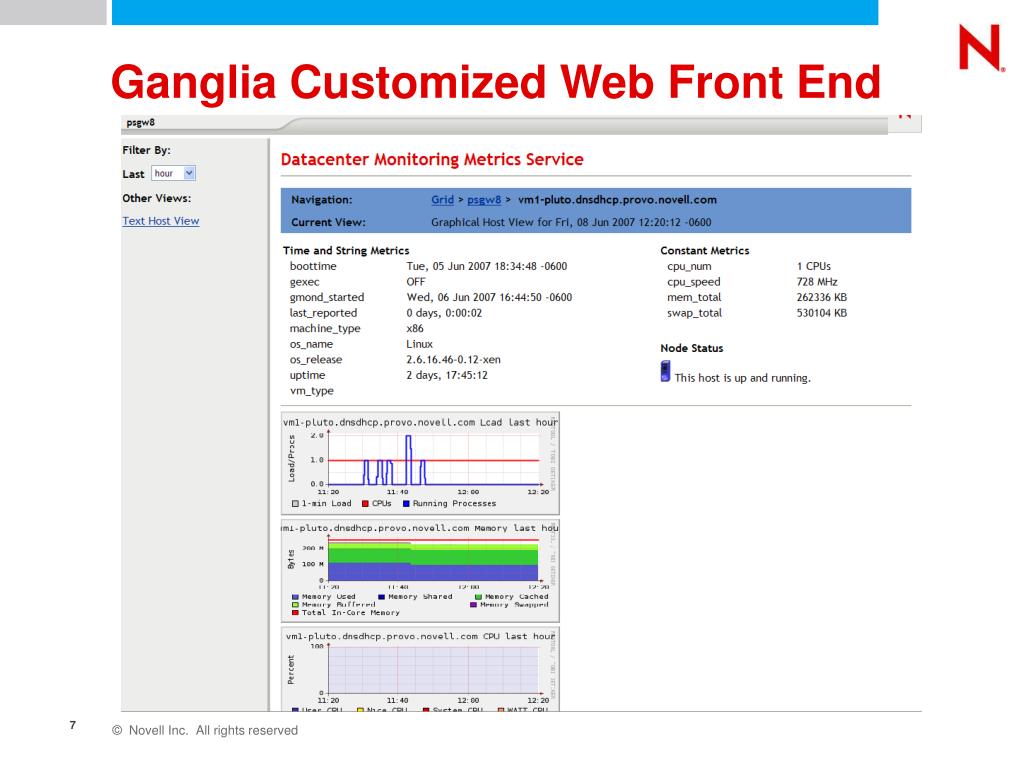This screenshot has height=768, width=1024.
Task: Click the Node Status heading
Action: pyautogui.click(x=692, y=348)
